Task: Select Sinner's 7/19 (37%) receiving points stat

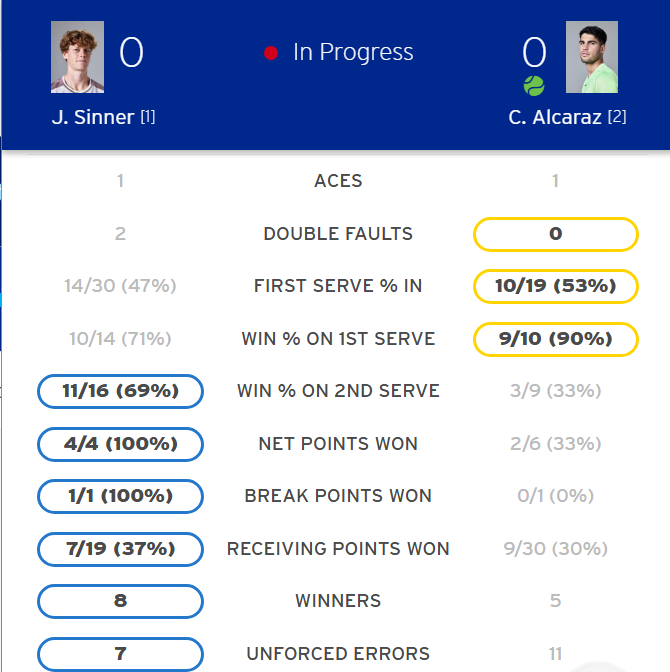Action: click(120, 549)
